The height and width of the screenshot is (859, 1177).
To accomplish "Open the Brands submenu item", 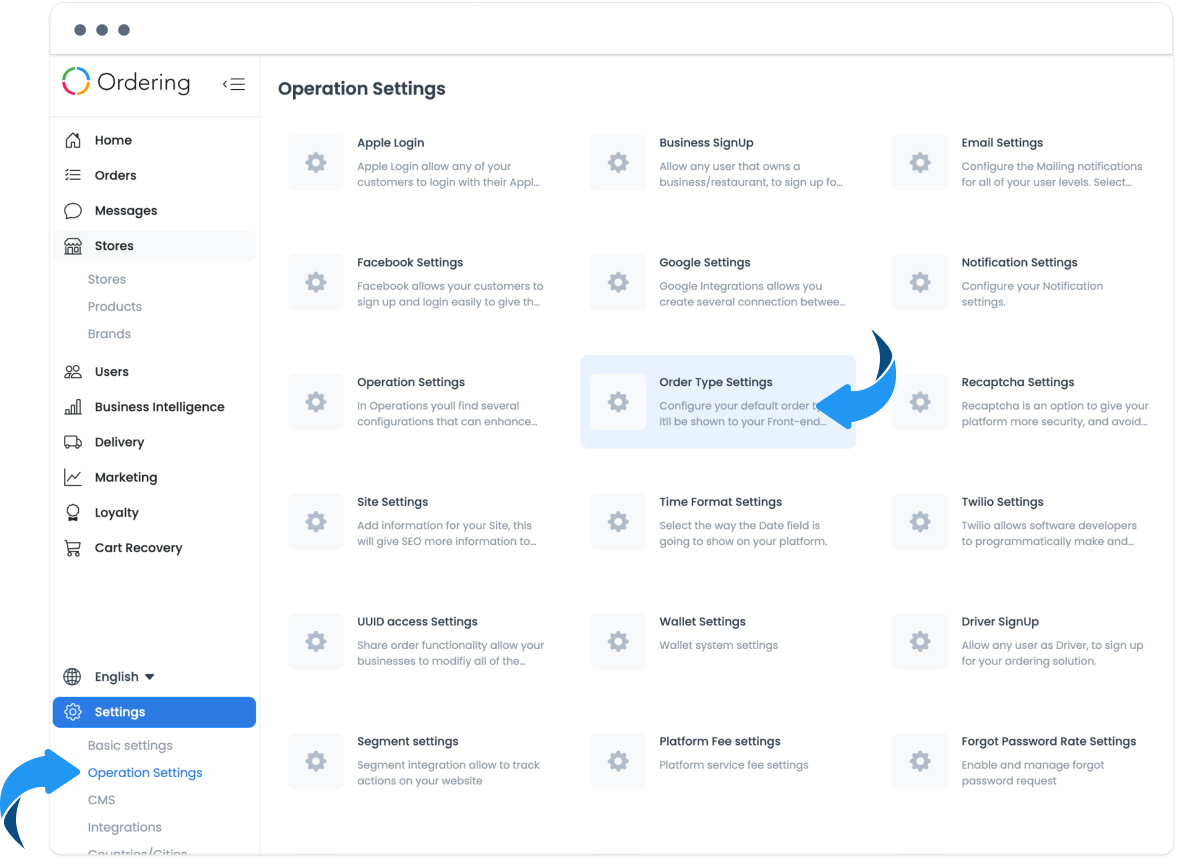I will 109,334.
